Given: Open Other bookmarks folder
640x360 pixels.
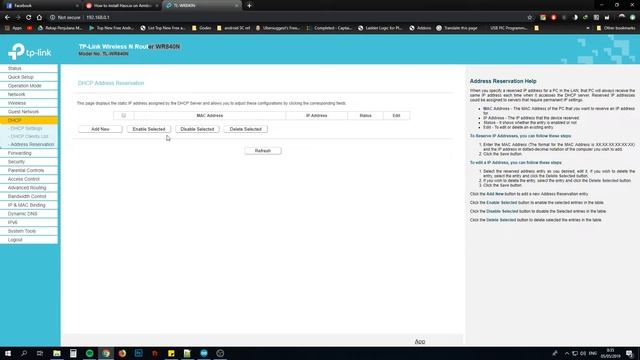Looking at the screenshot, I should point(616,28).
